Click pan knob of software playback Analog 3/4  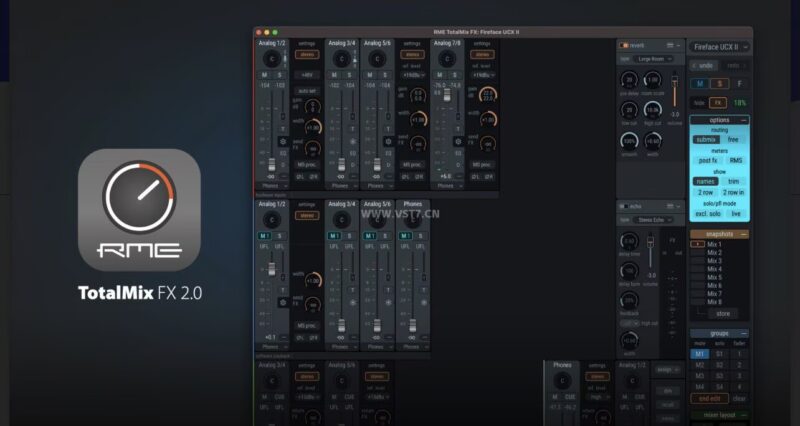(x=342, y=220)
